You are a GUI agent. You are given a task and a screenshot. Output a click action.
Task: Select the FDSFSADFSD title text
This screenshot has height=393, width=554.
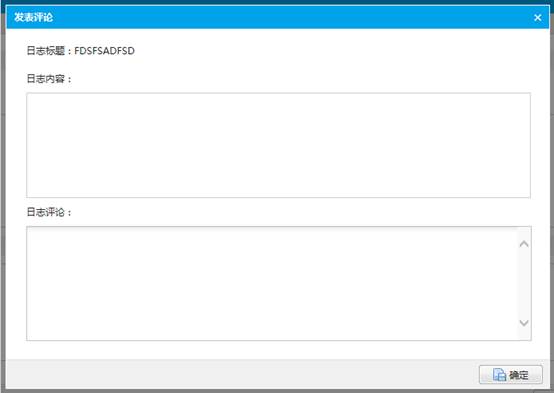[x=104, y=51]
